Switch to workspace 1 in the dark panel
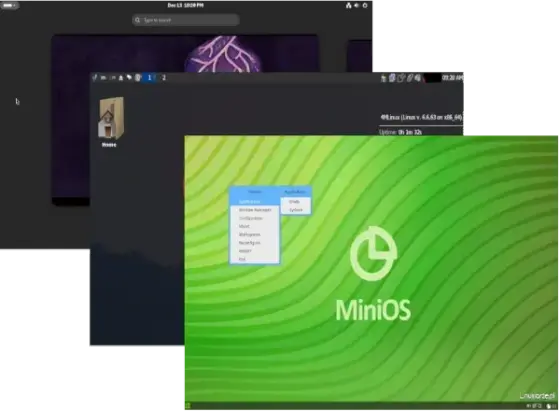 pos(150,77)
